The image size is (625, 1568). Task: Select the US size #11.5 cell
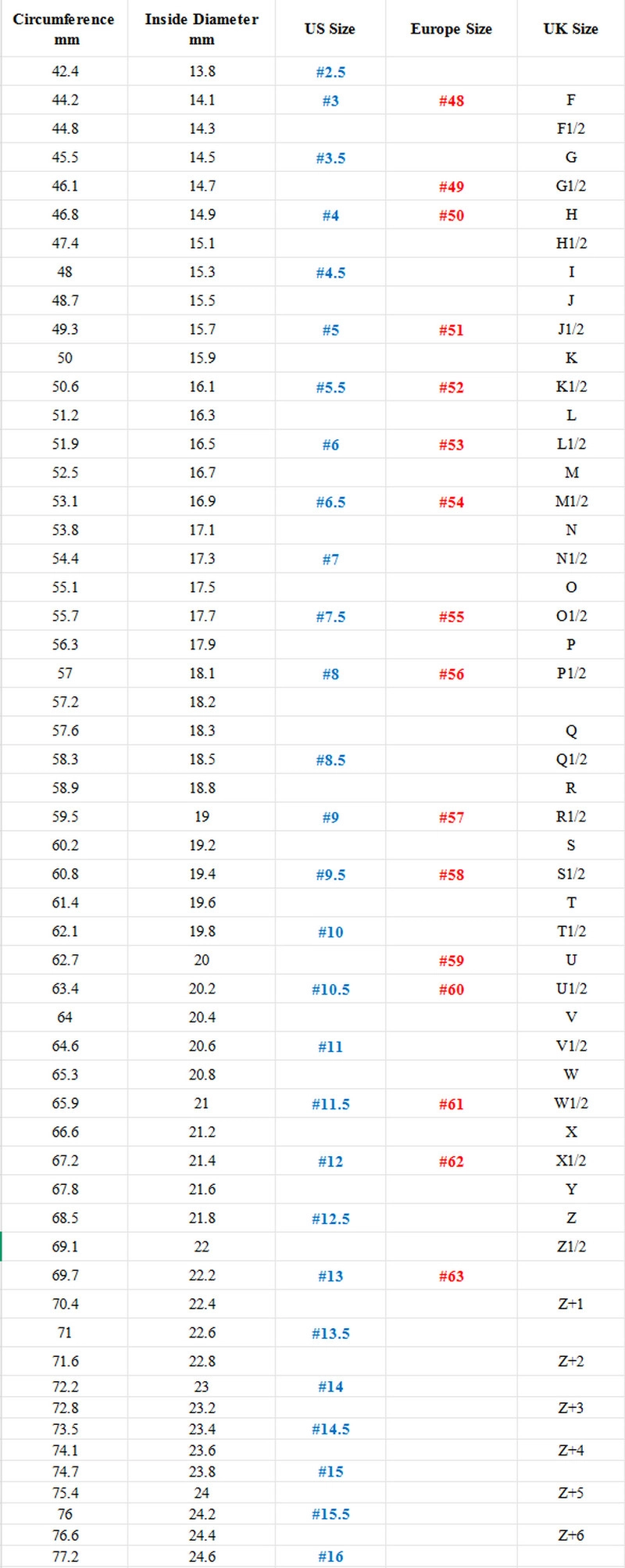coord(330,1104)
